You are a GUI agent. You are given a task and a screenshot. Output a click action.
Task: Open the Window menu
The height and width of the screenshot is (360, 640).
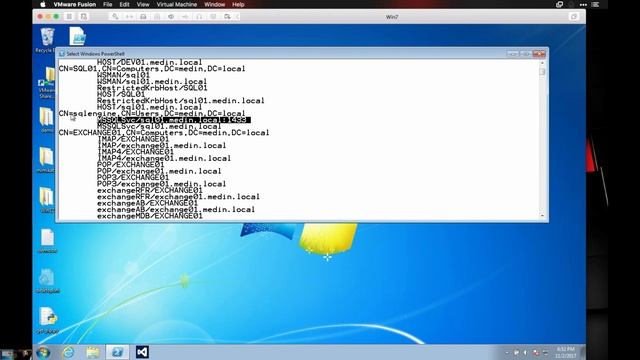(215, 4)
